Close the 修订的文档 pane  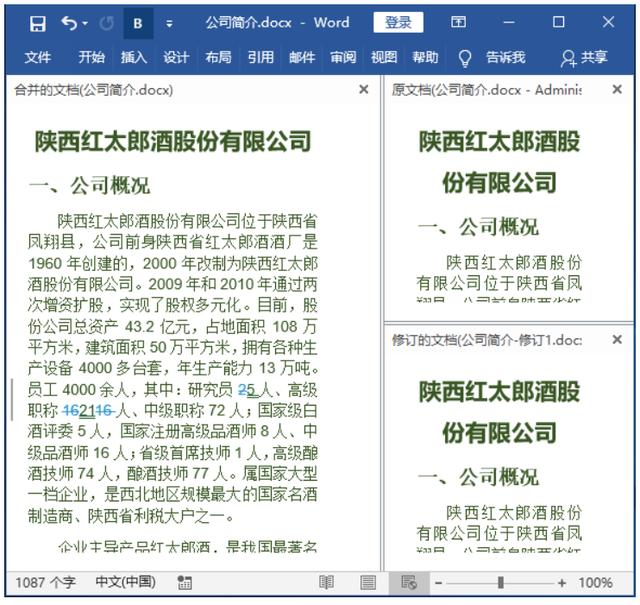click(x=617, y=339)
